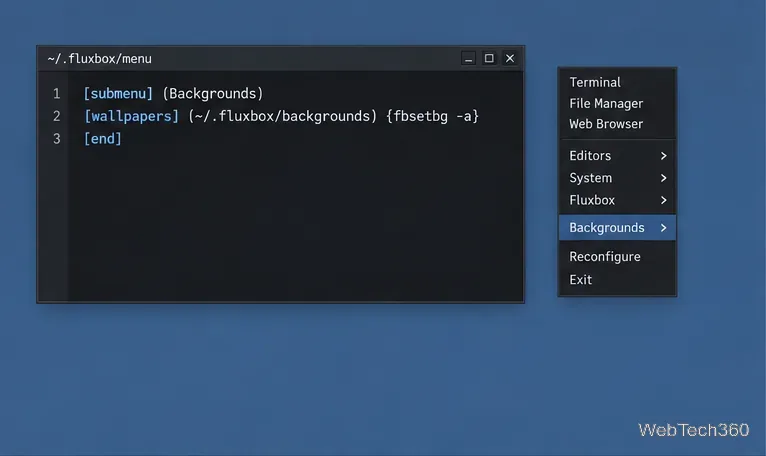Expand the chevron next to Fluxbox
Viewport: 766px width, 456px height.
pyautogui.click(x=663, y=200)
